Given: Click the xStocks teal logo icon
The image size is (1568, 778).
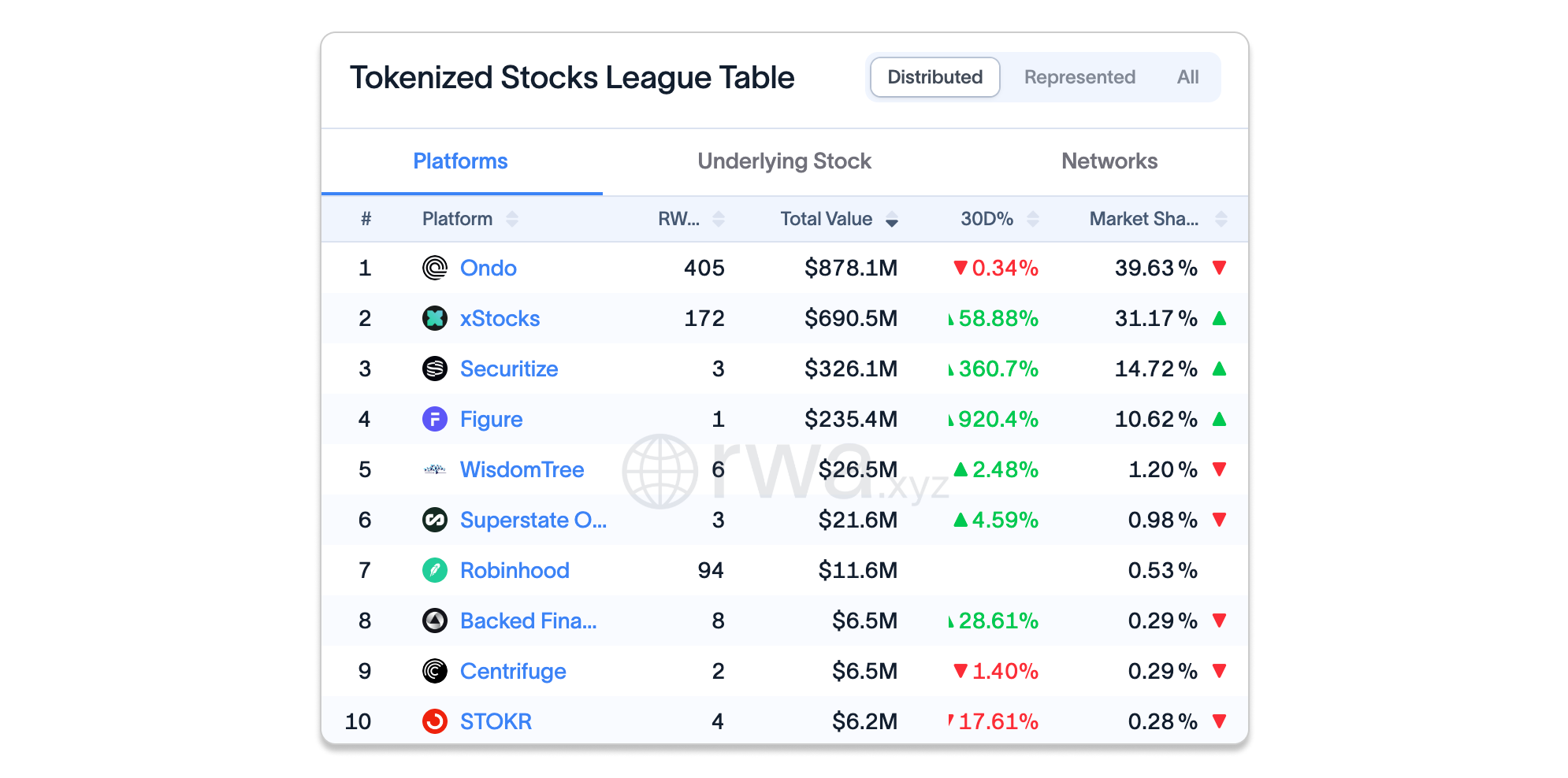Looking at the screenshot, I should [x=434, y=318].
